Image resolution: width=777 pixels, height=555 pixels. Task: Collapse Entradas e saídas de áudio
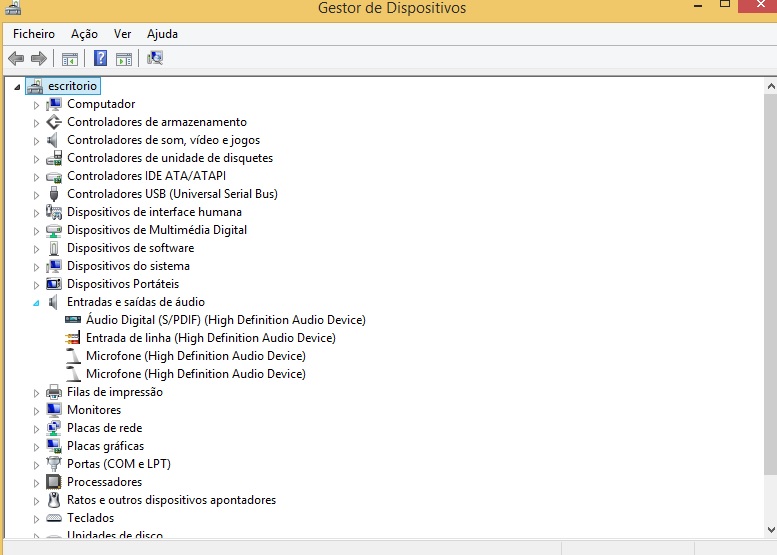pyautogui.click(x=36, y=303)
